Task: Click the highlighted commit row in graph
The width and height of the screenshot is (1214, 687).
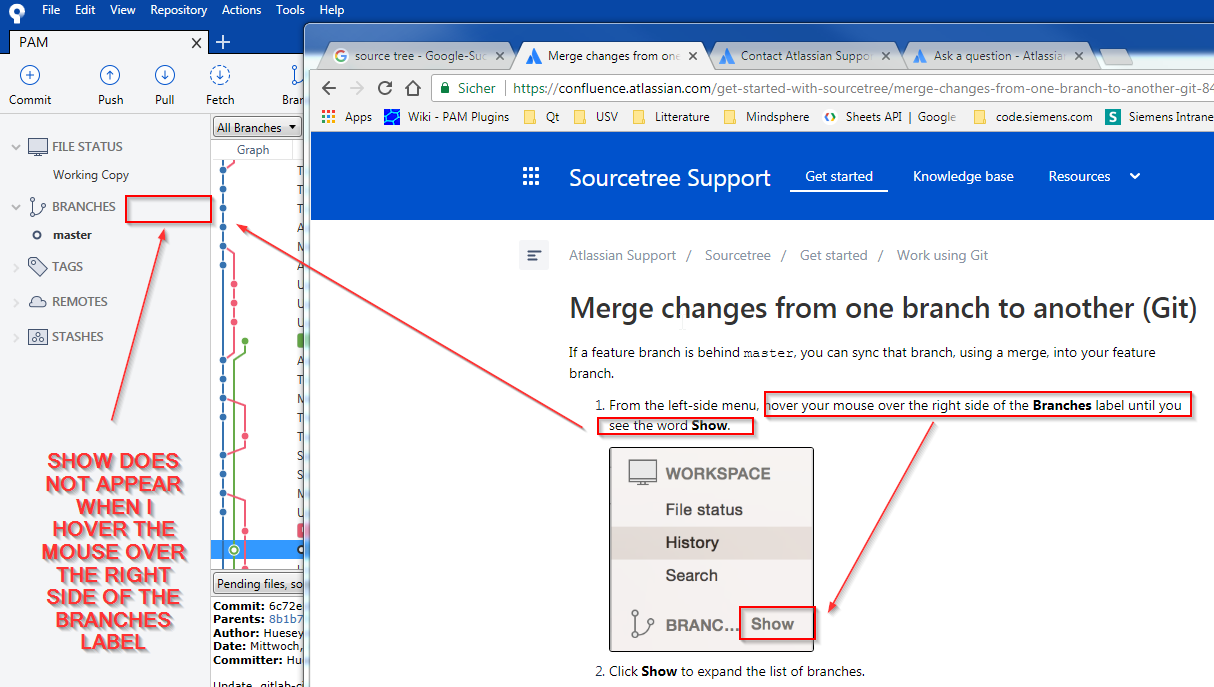Action: click(258, 549)
